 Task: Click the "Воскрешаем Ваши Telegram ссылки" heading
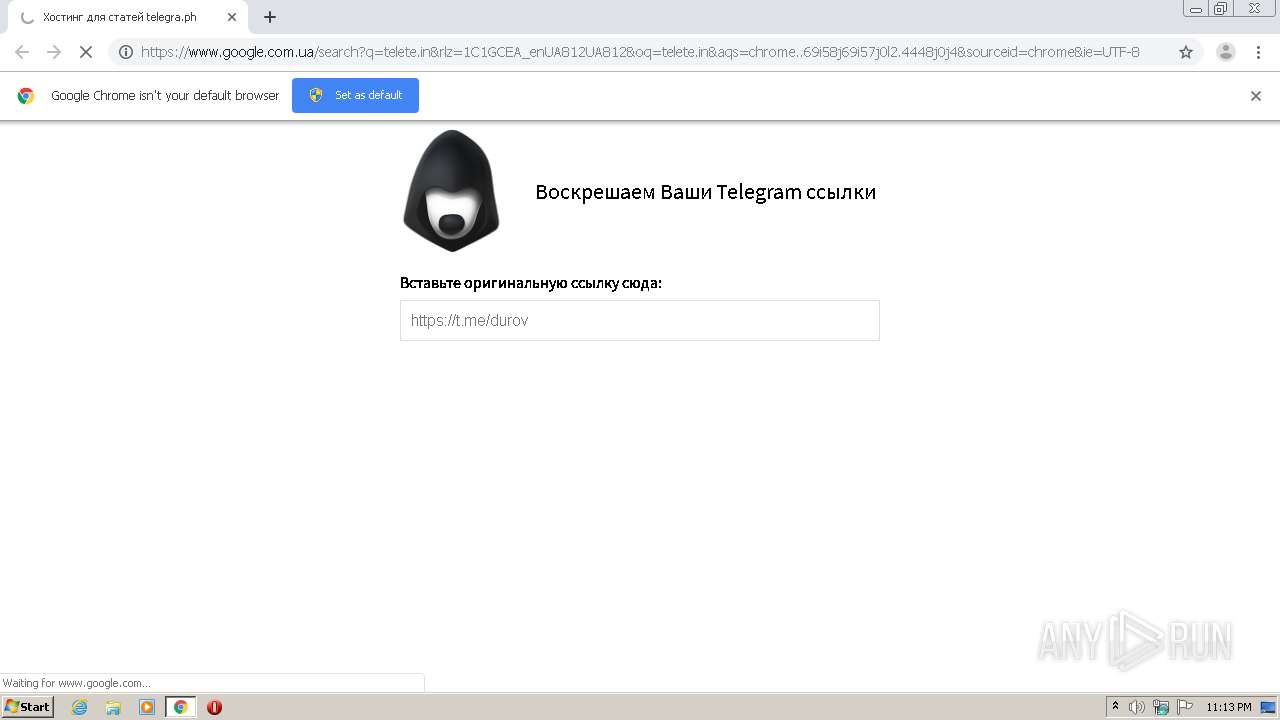[705, 192]
